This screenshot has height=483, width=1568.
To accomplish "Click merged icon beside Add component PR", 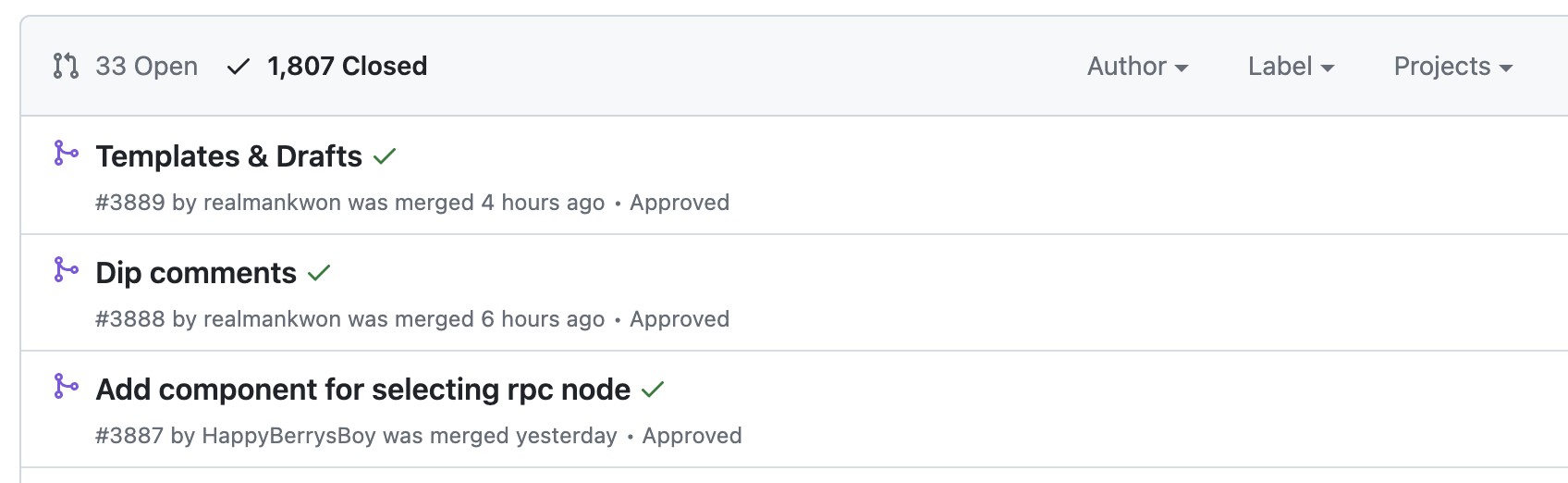I will [66, 386].
